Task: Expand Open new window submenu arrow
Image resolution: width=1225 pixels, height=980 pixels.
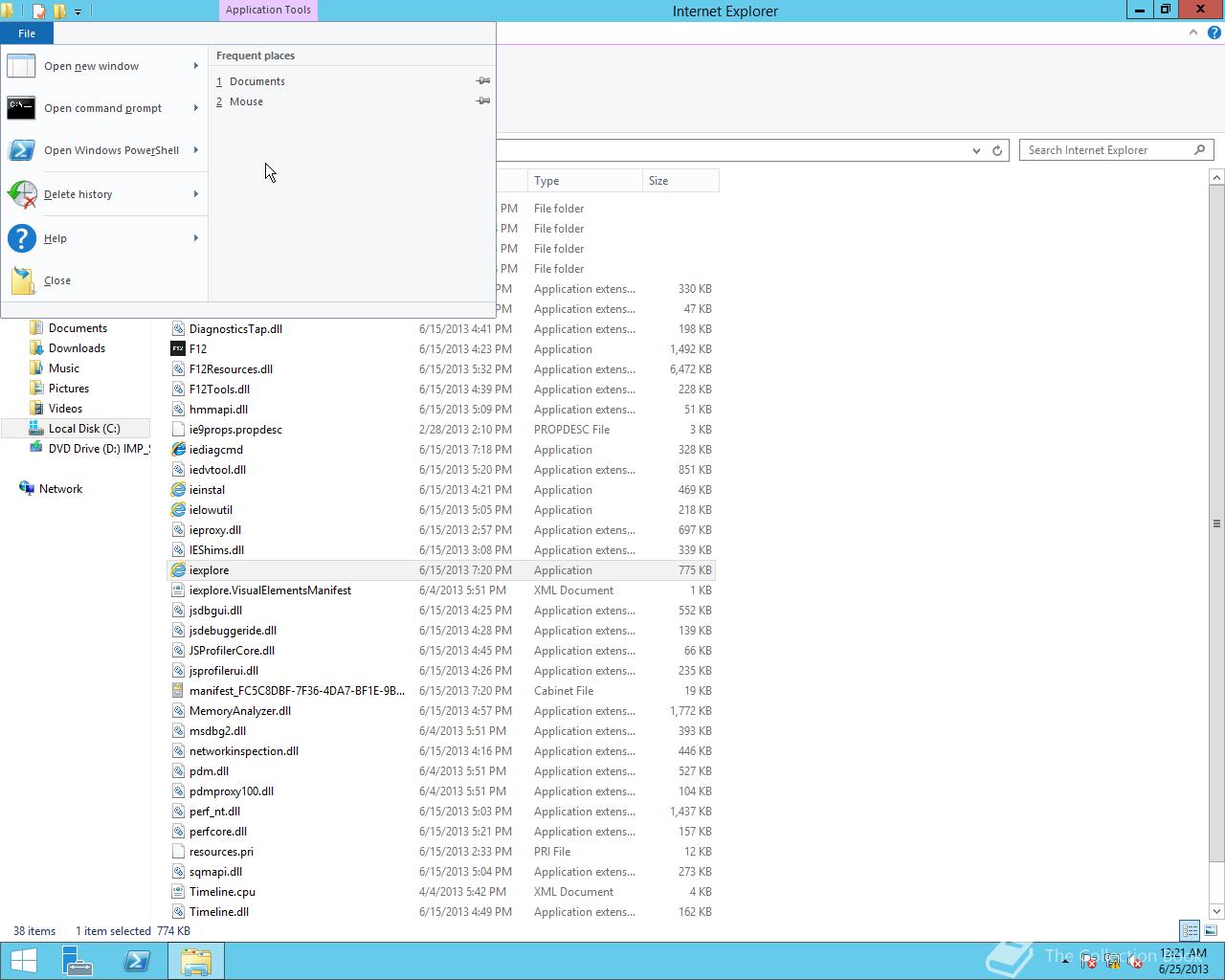Action: click(x=195, y=66)
